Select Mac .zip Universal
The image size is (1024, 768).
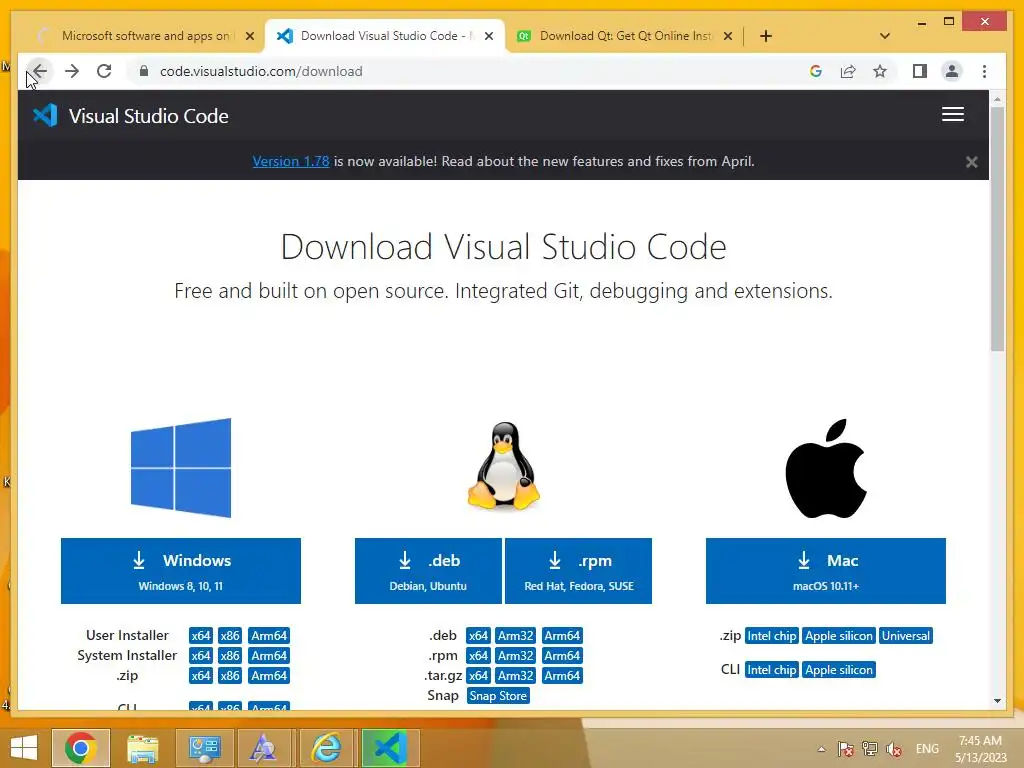click(x=906, y=636)
